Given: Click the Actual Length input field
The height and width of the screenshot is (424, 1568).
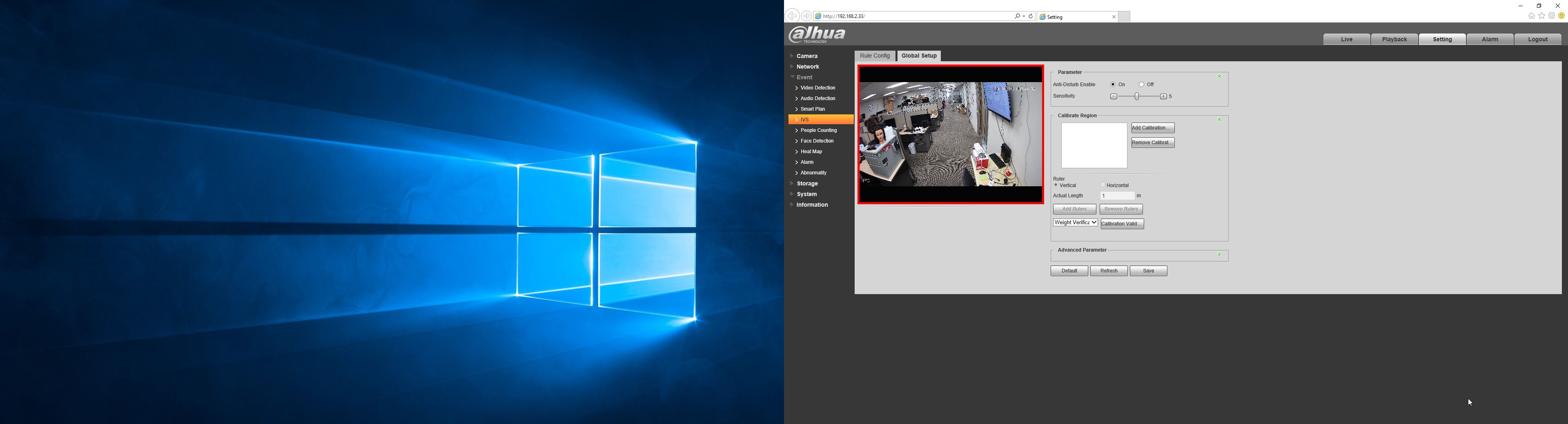Looking at the screenshot, I should tap(1118, 196).
